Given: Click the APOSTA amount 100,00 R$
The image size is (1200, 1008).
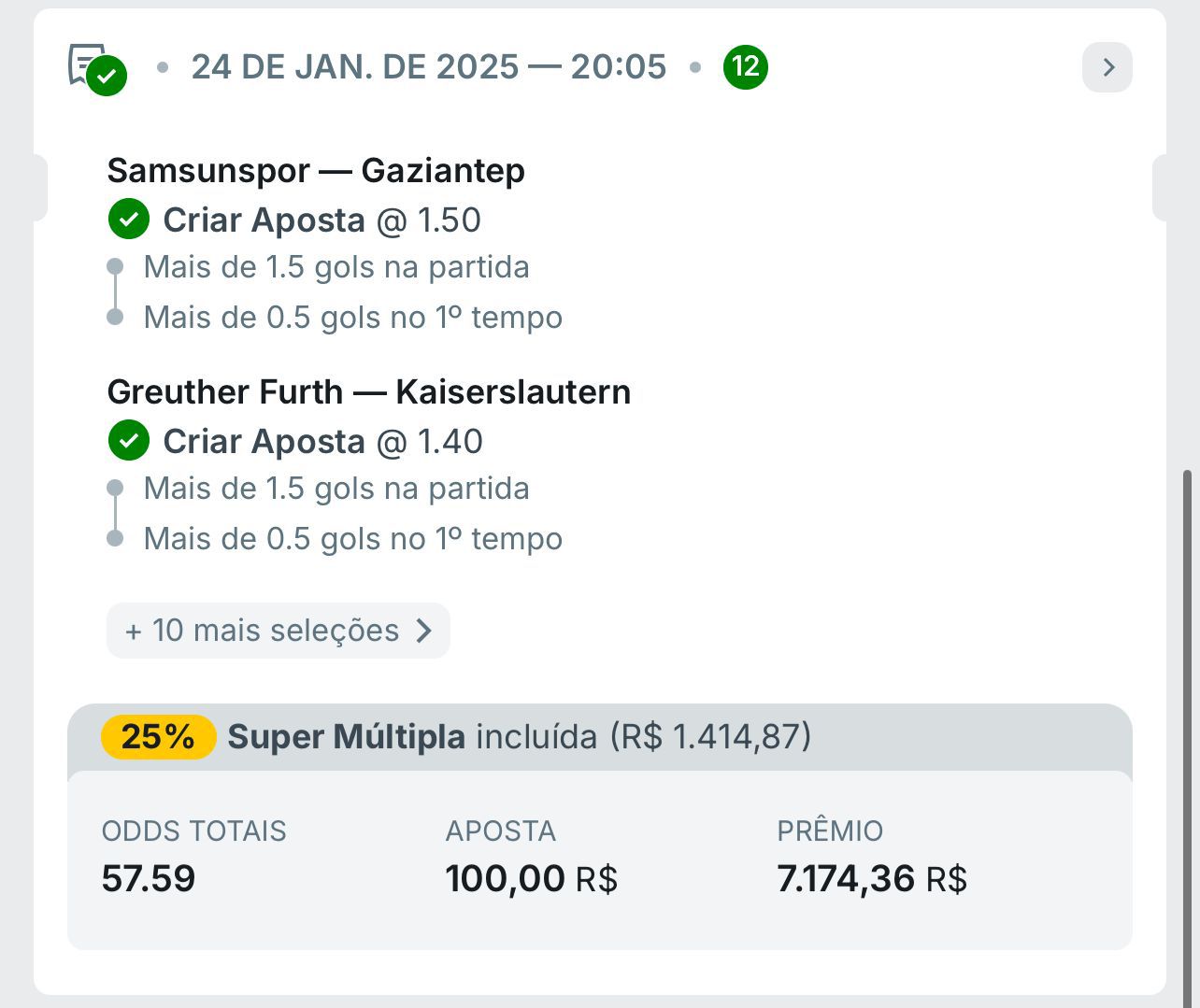Looking at the screenshot, I should tap(532, 879).
